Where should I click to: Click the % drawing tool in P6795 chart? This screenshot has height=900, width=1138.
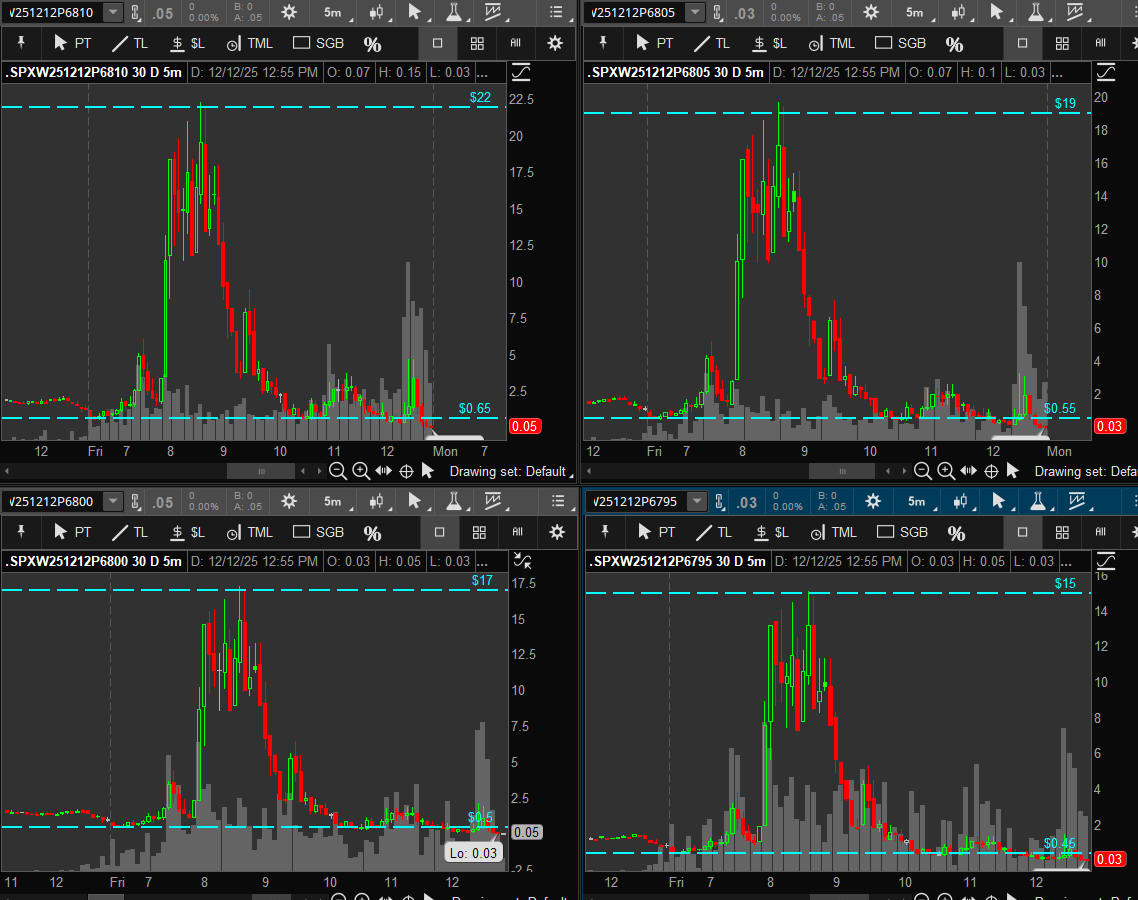(956, 533)
